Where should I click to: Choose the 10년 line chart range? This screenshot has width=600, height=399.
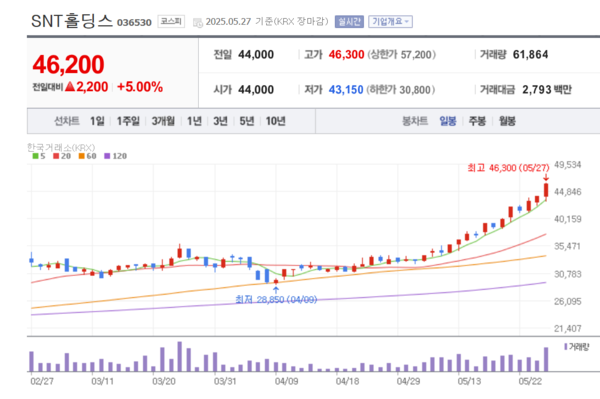(x=276, y=121)
